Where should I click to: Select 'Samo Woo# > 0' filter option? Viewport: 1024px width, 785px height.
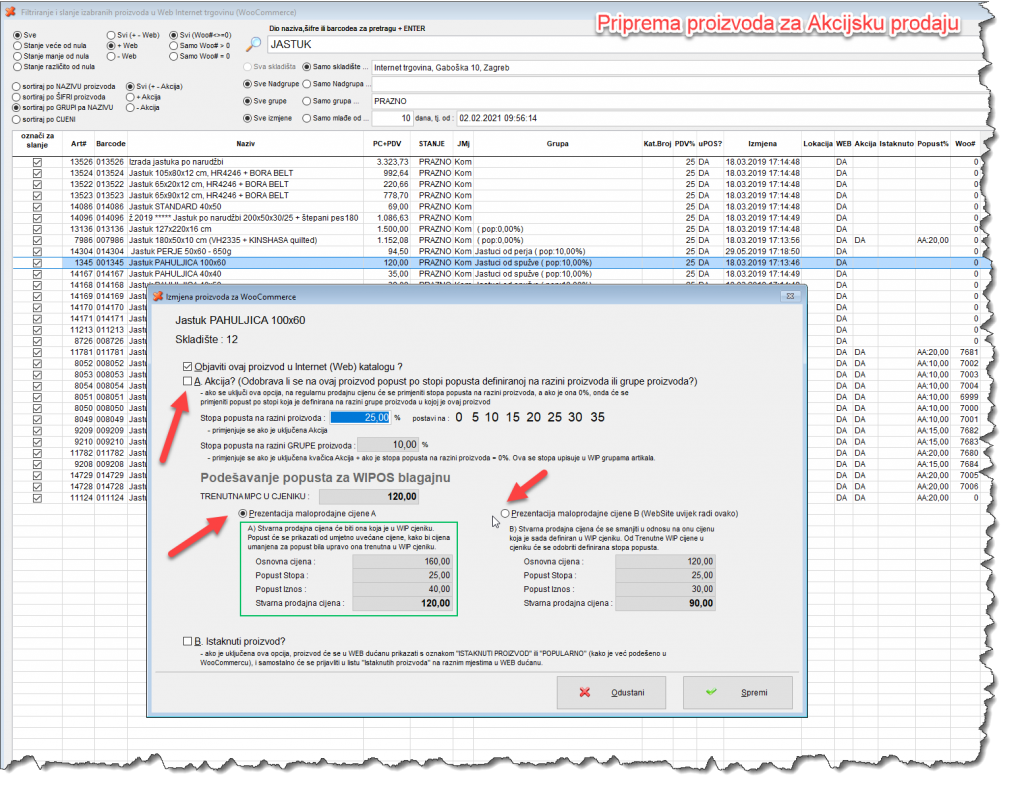175,45
